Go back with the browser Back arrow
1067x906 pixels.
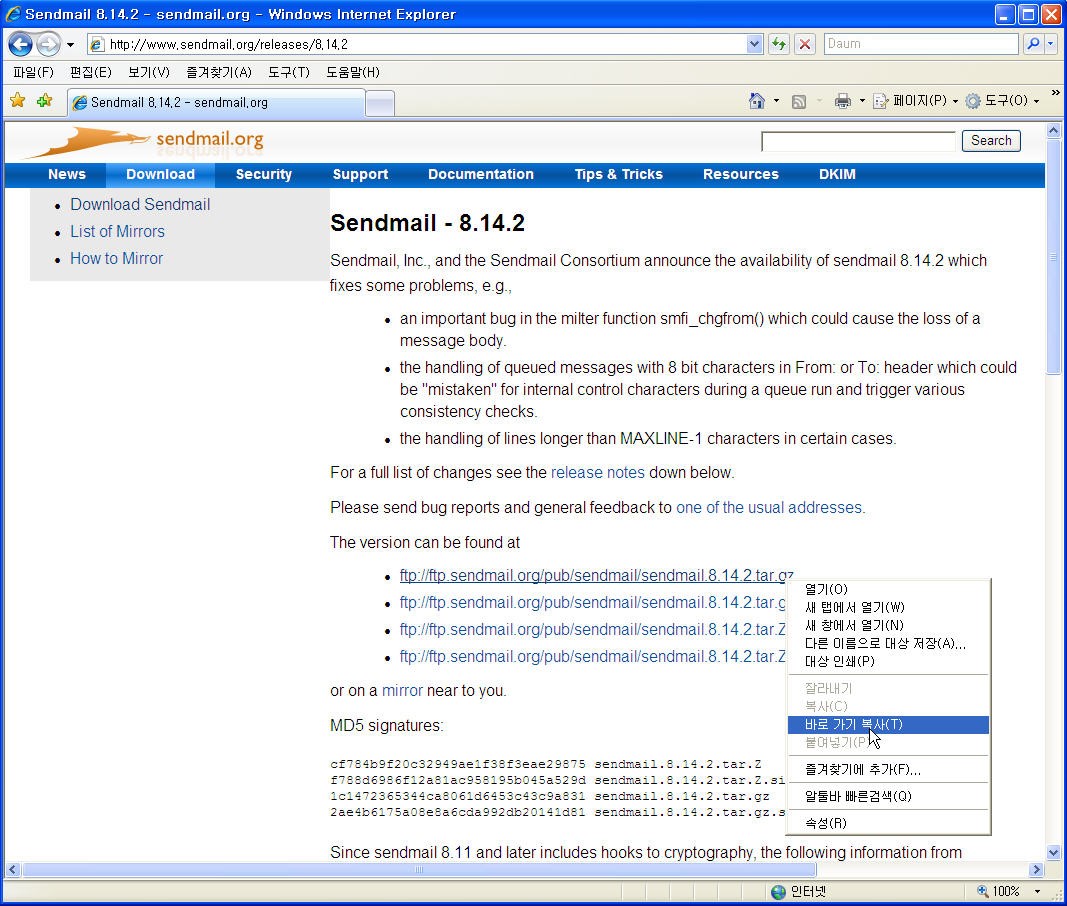[x=20, y=45]
